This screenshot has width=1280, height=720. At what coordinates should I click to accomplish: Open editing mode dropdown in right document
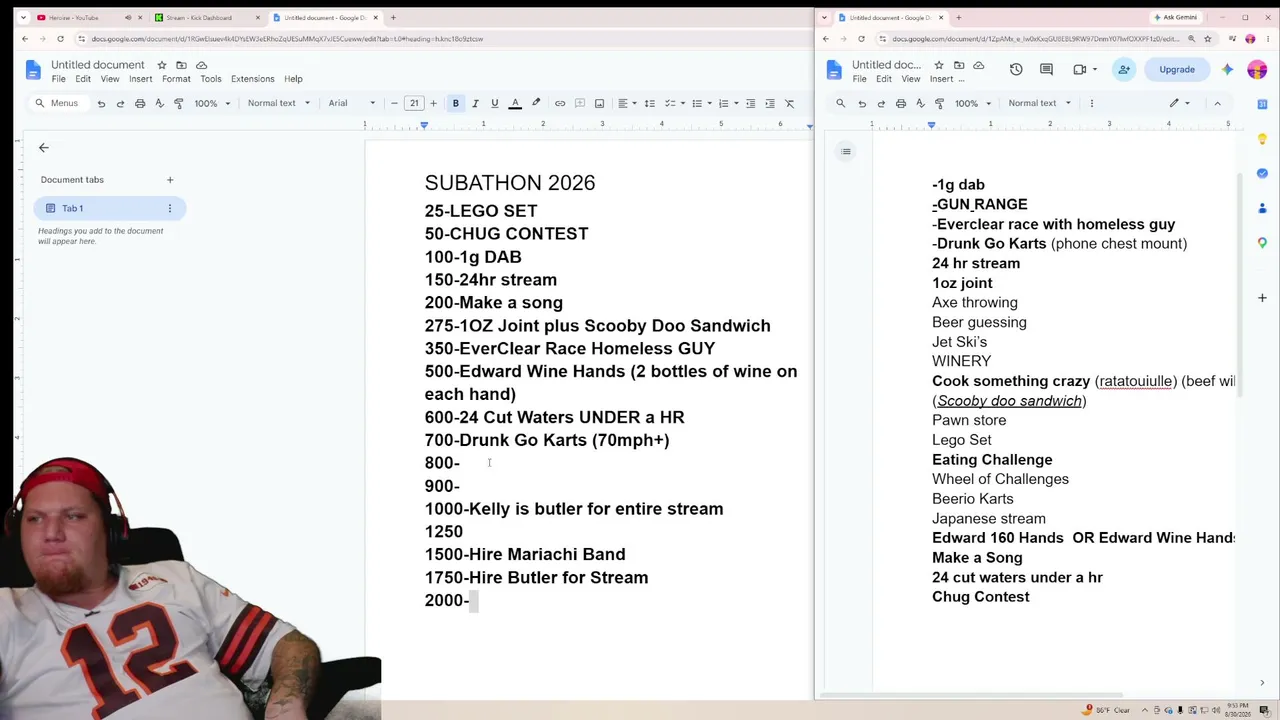pos(1181,103)
